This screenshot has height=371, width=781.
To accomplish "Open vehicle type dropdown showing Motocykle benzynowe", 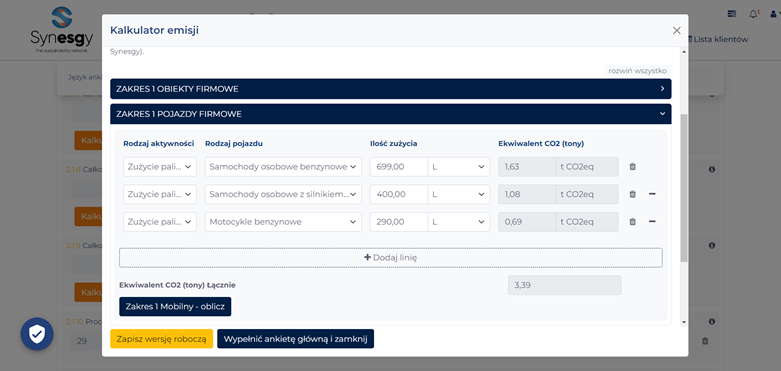I will [x=283, y=222].
